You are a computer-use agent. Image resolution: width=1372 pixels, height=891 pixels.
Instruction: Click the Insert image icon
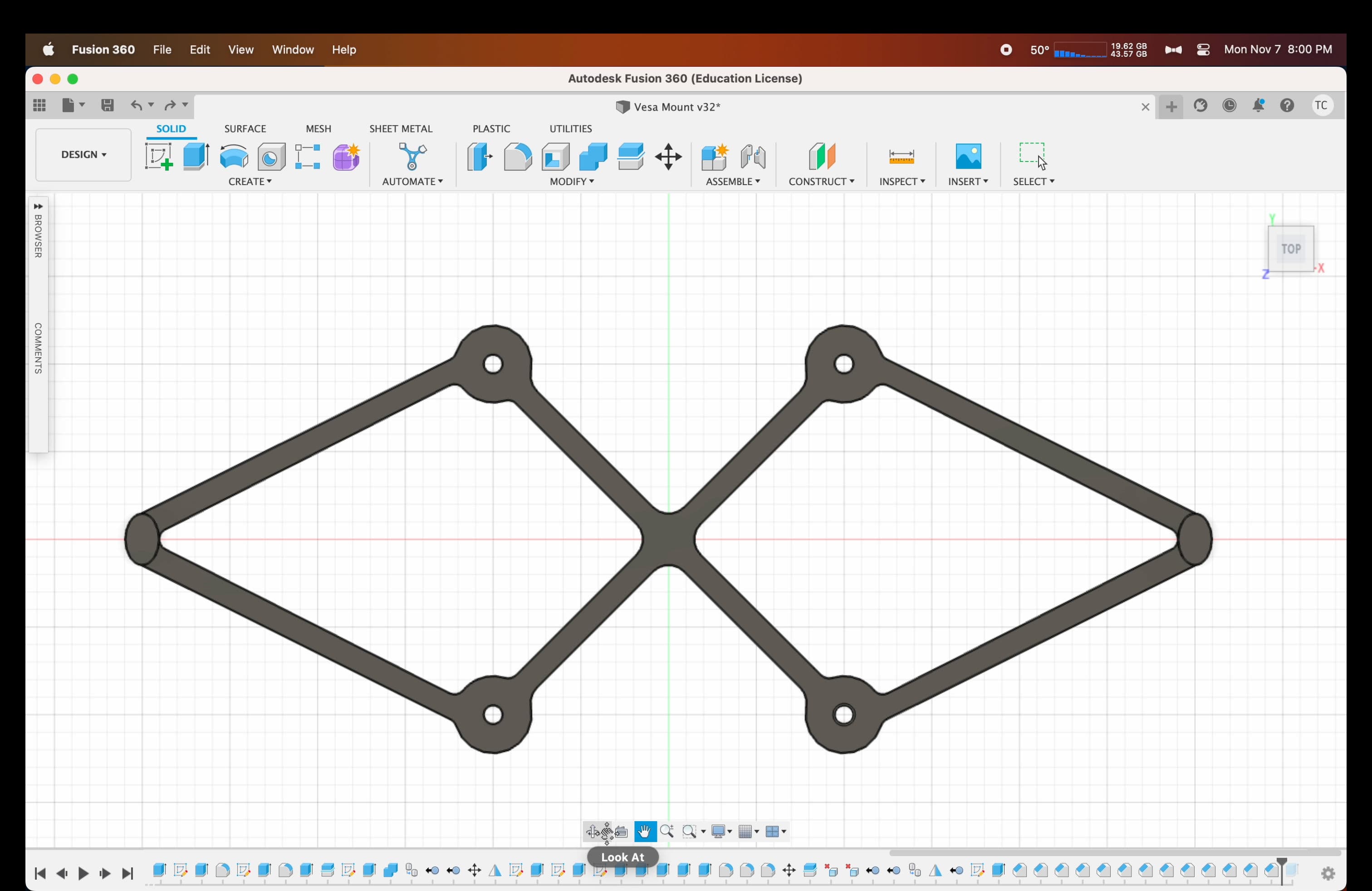968,157
